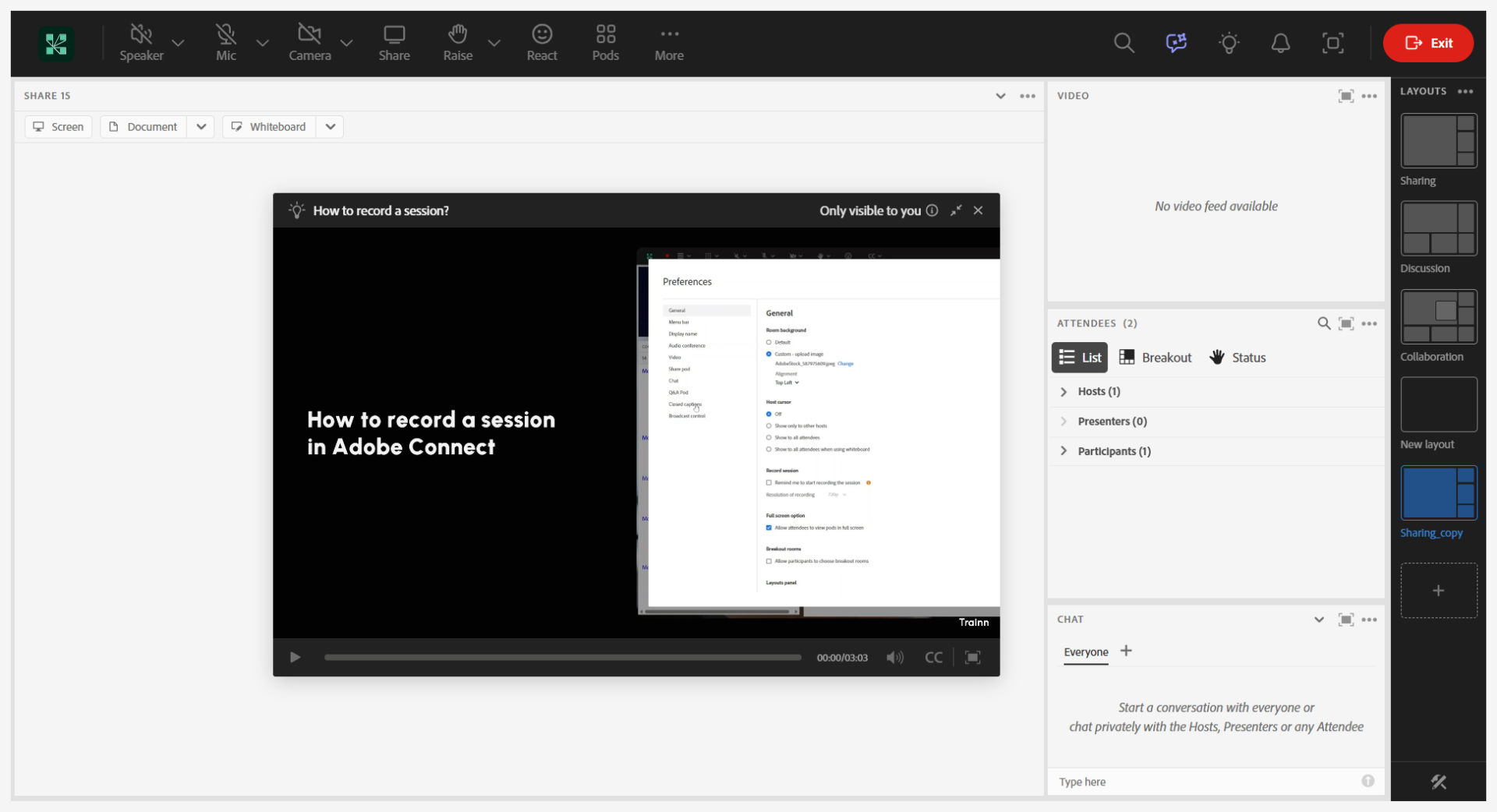Select the Sharing_copy layout thumbnail
Viewport: 1497px width, 812px height.
[1439, 492]
